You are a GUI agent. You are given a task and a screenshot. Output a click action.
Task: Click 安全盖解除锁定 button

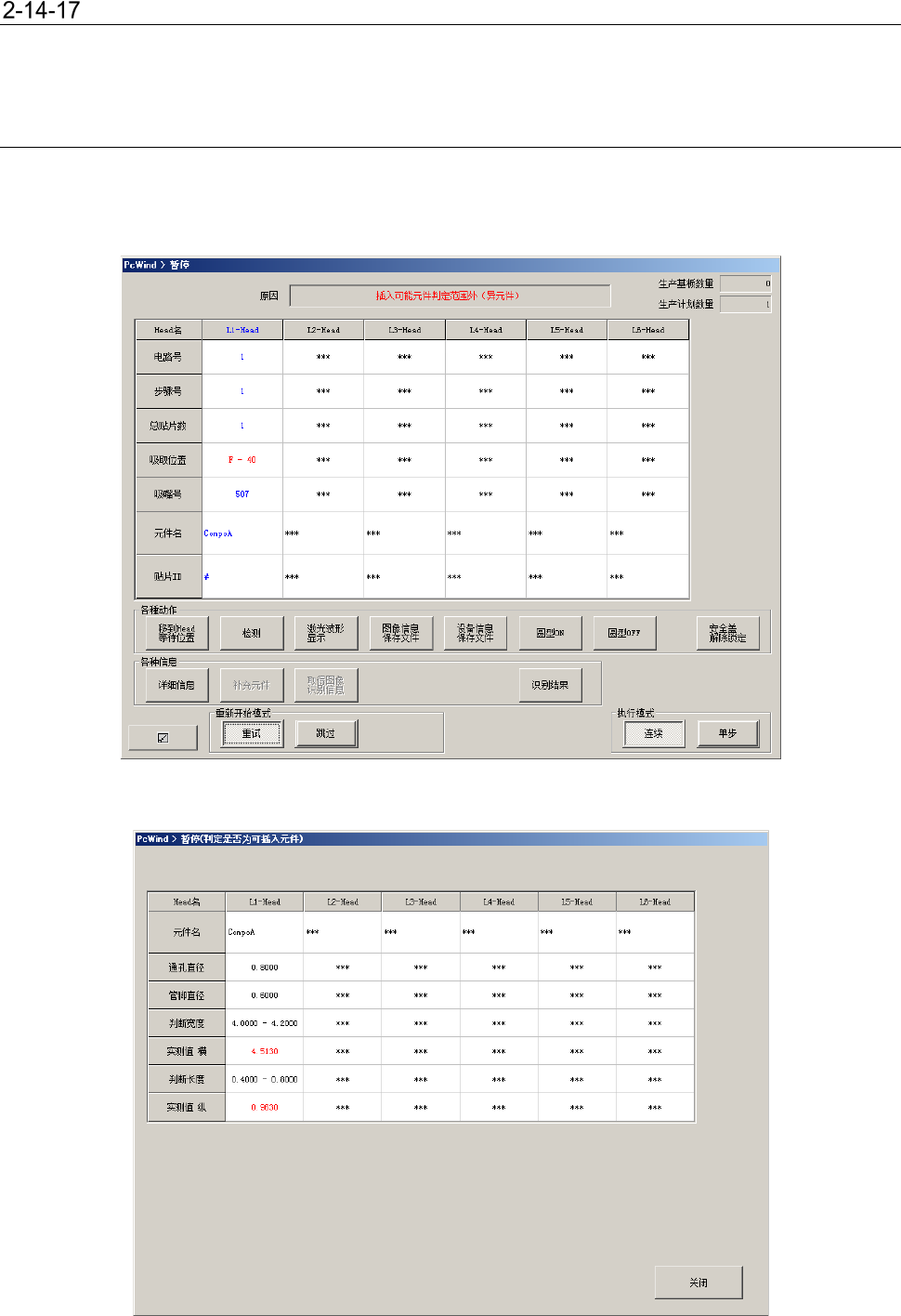(x=727, y=633)
